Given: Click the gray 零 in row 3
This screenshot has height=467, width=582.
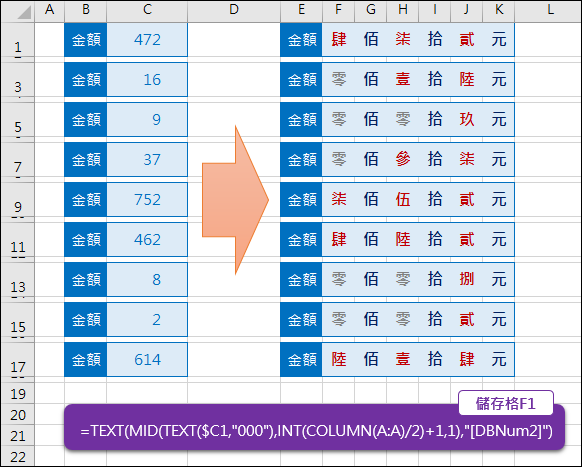Looking at the screenshot, I should coord(338,79).
